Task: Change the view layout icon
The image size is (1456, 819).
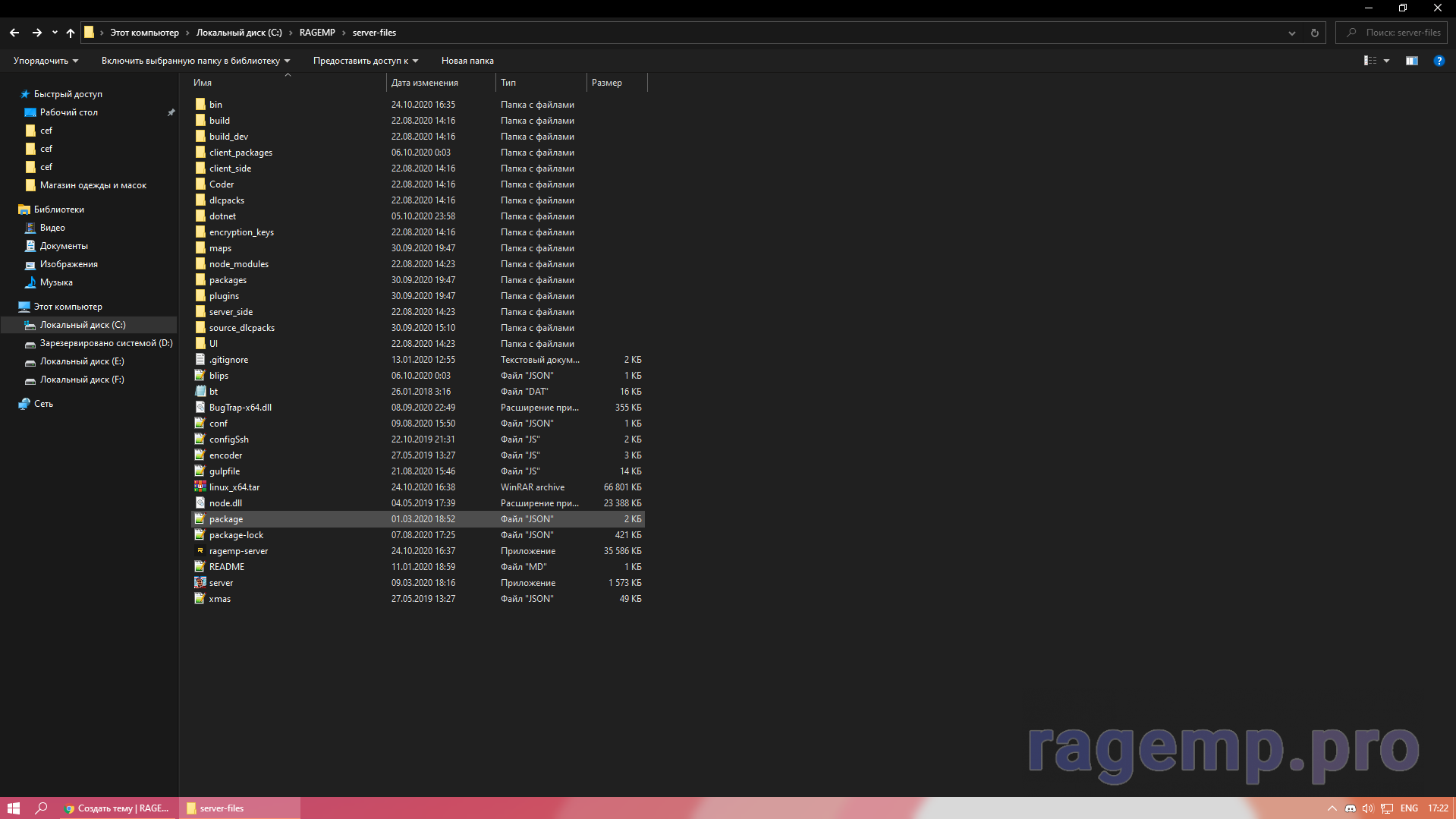Action: 1370,61
